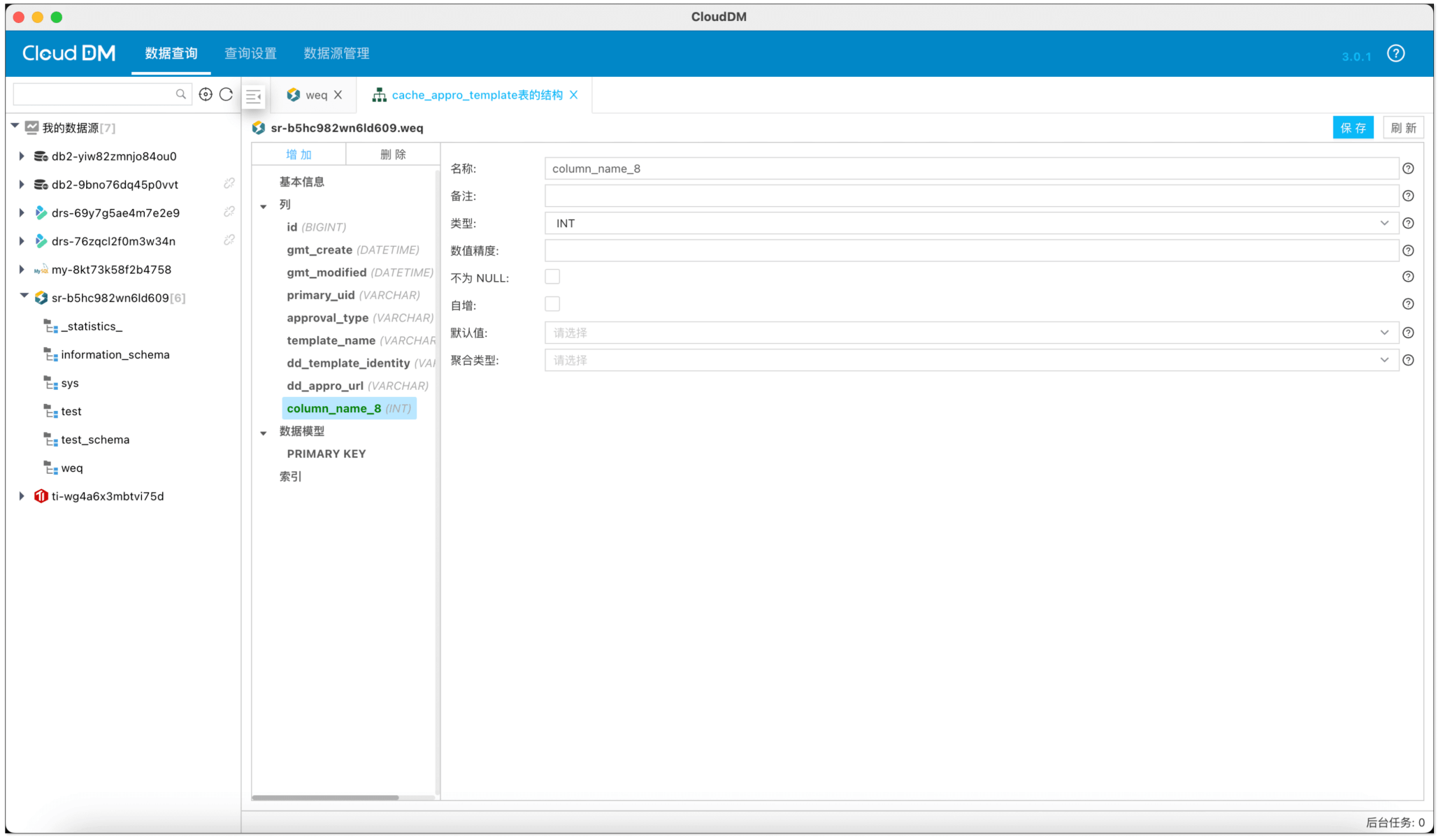
Task: Click the 删除 button
Action: (393, 154)
